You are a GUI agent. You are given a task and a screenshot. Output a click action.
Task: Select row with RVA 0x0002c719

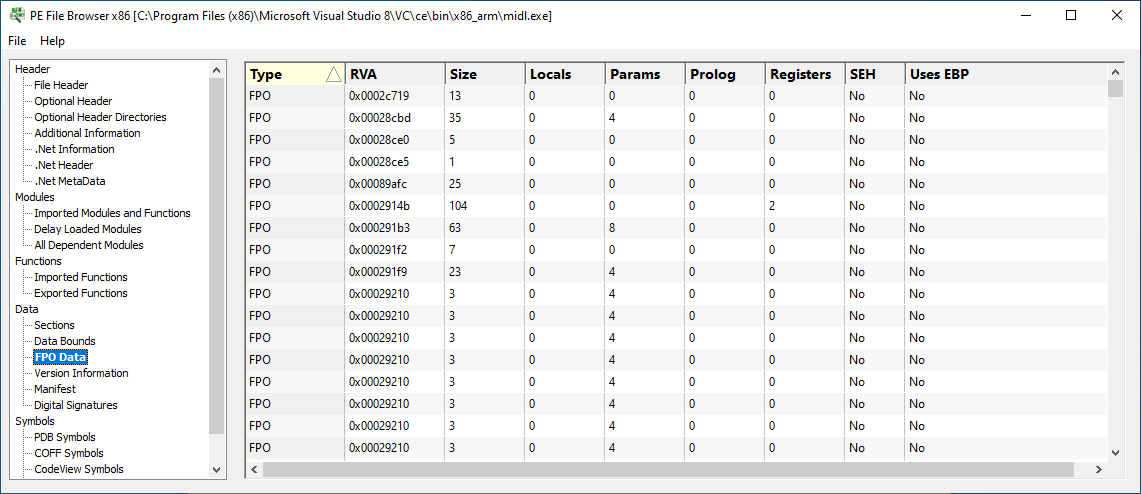point(676,96)
